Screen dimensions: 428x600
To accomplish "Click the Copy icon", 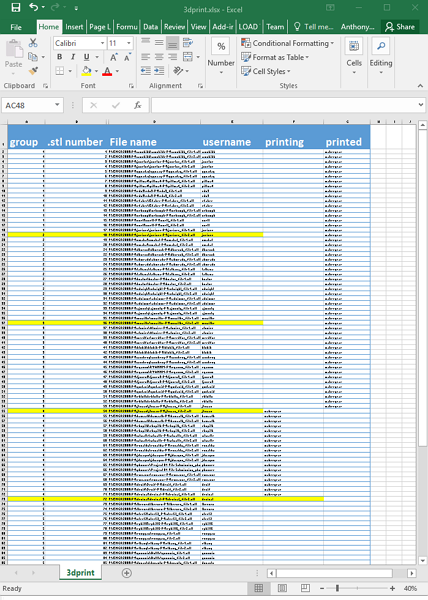I will tap(33, 57).
